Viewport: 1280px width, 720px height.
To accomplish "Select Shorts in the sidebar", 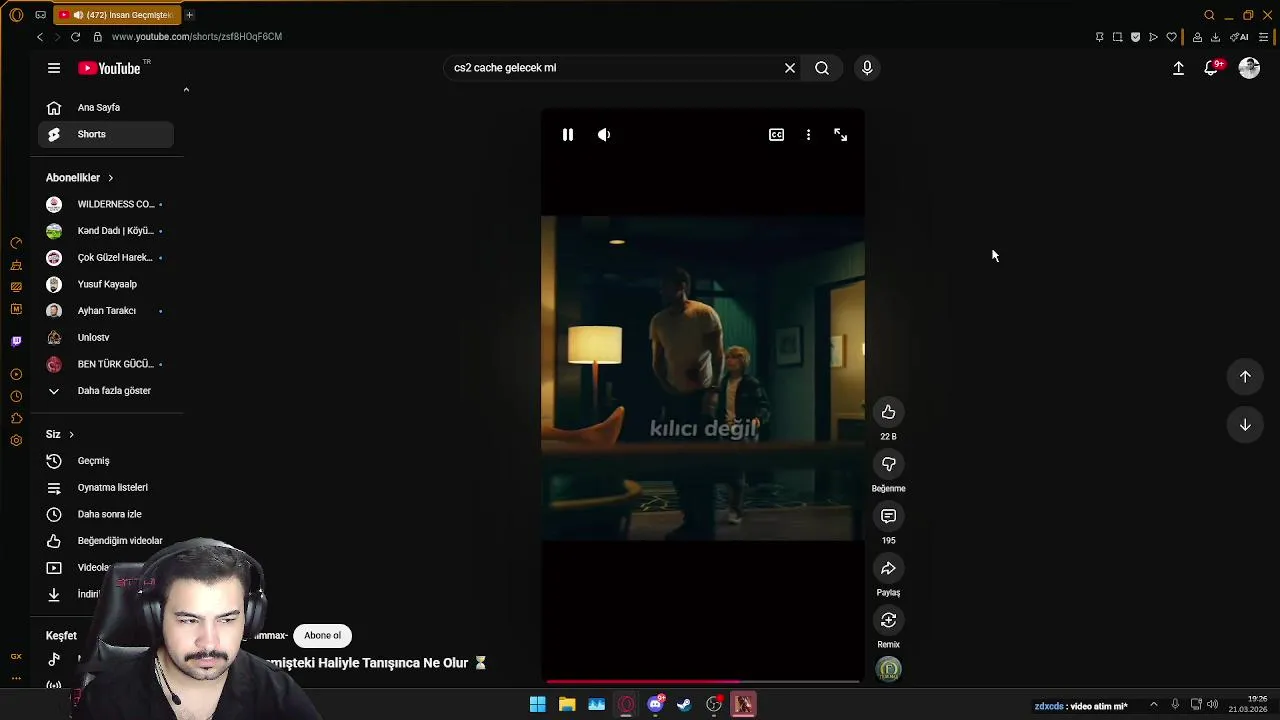I will coord(106,134).
